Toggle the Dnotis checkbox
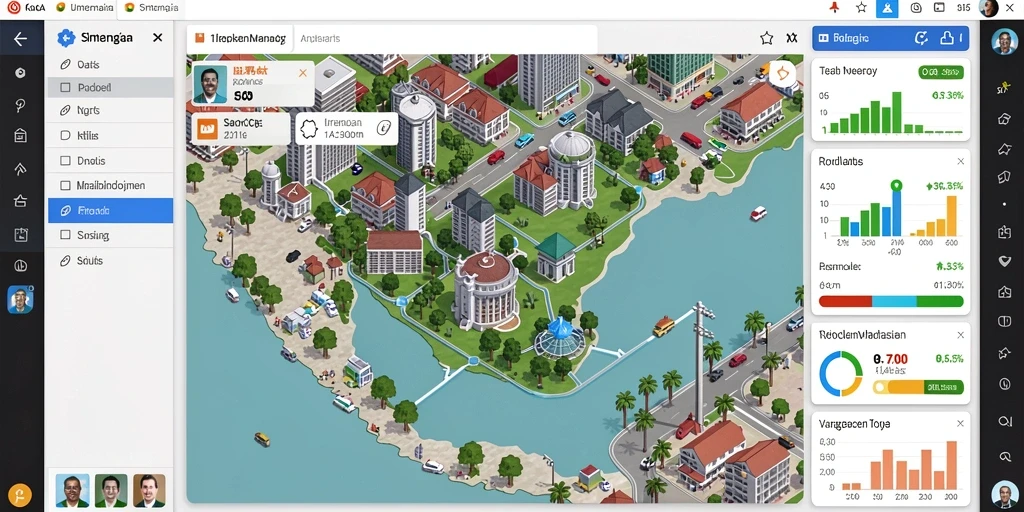Image resolution: width=1024 pixels, height=512 pixels. tap(65, 161)
